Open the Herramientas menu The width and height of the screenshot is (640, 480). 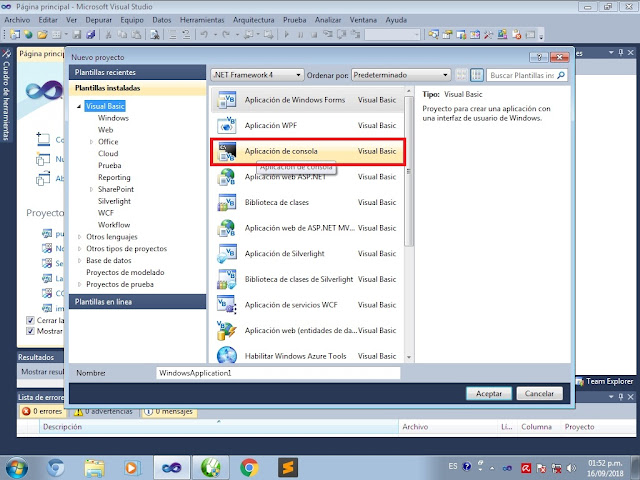[x=202, y=20]
